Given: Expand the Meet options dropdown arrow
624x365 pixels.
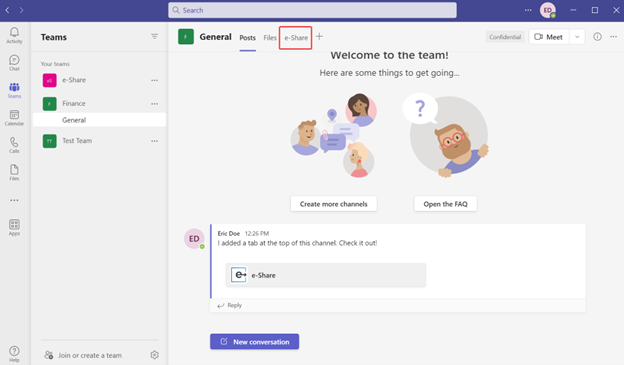Looking at the screenshot, I should [x=577, y=37].
